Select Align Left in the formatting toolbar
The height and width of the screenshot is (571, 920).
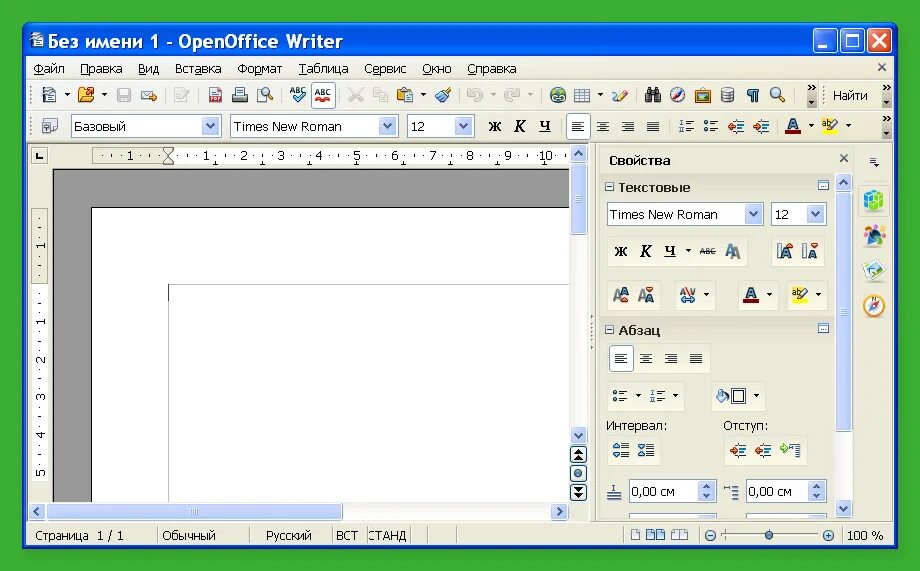coord(578,126)
